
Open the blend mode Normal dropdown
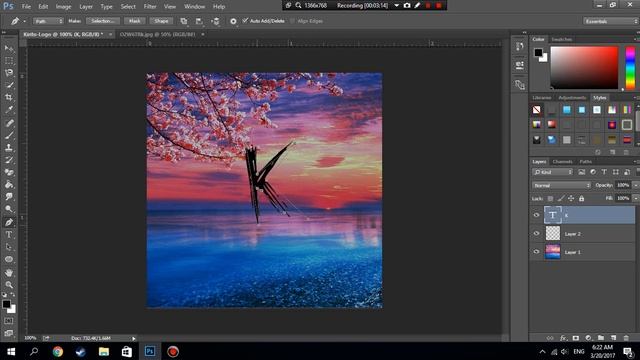click(x=561, y=185)
